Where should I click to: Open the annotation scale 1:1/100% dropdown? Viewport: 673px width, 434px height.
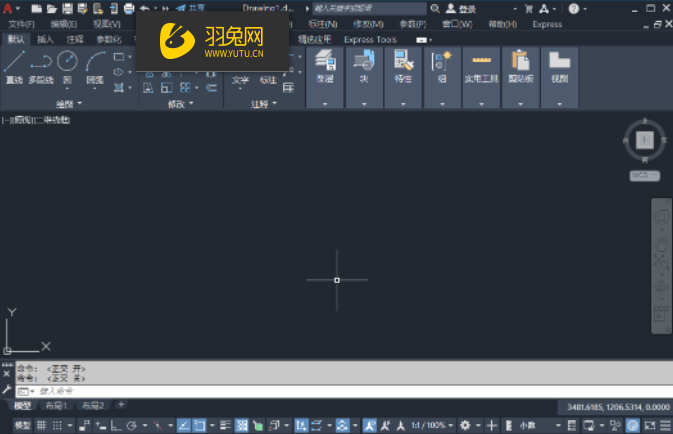[432, 425]
